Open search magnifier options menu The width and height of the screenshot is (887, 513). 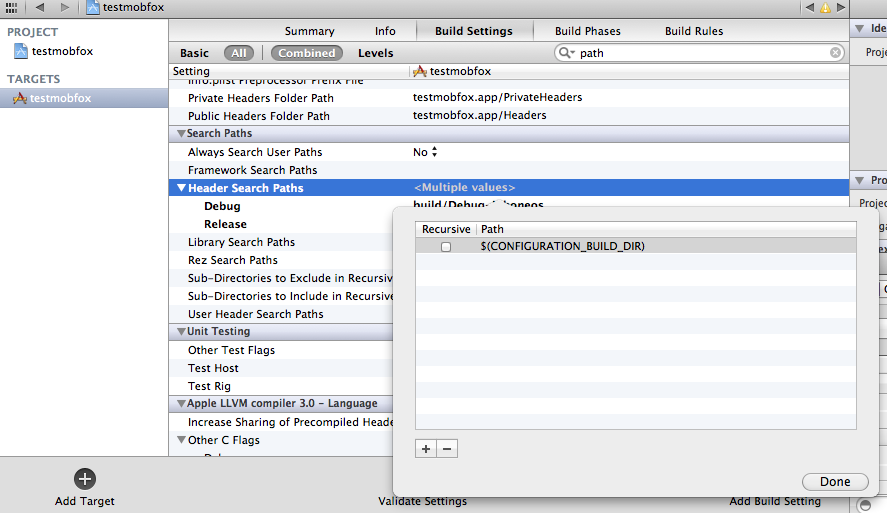(566, 53)
